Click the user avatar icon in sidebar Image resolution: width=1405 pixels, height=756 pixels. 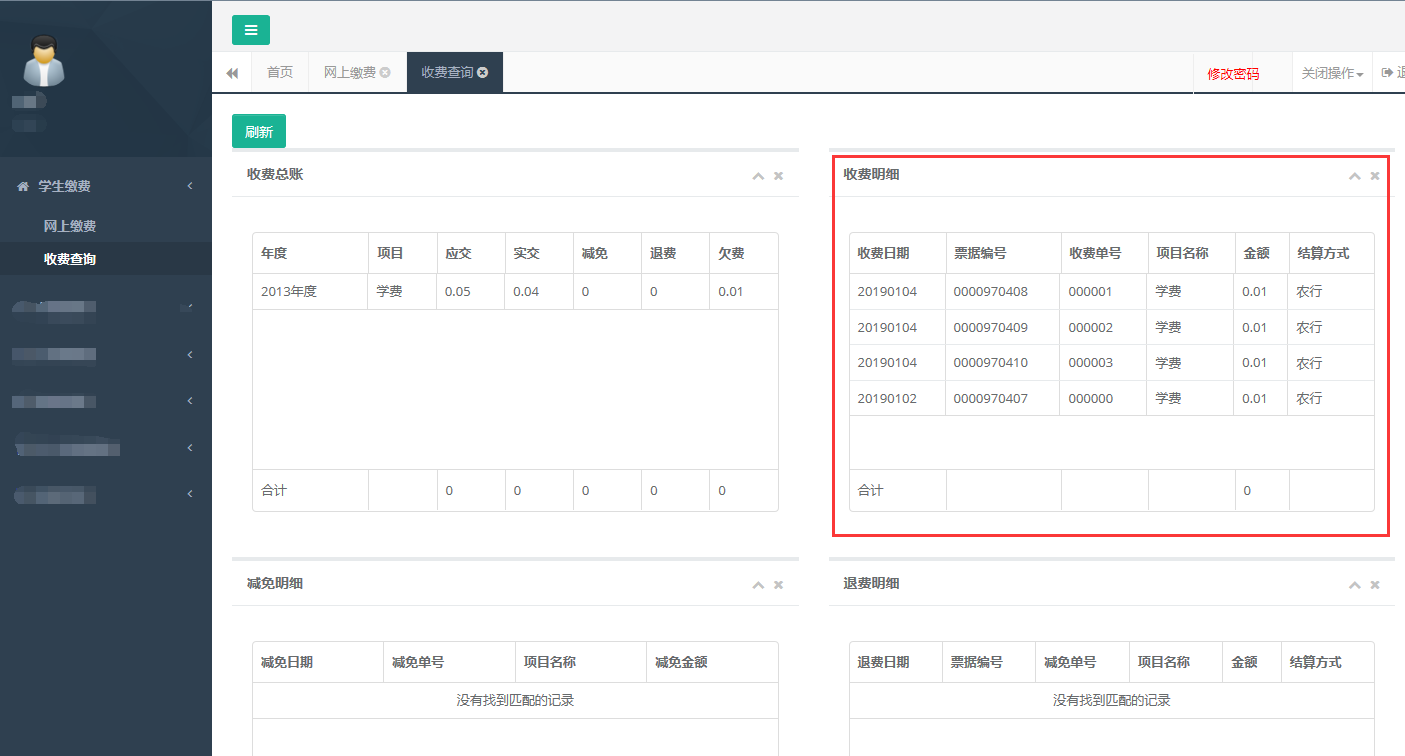tap(44, 61)
